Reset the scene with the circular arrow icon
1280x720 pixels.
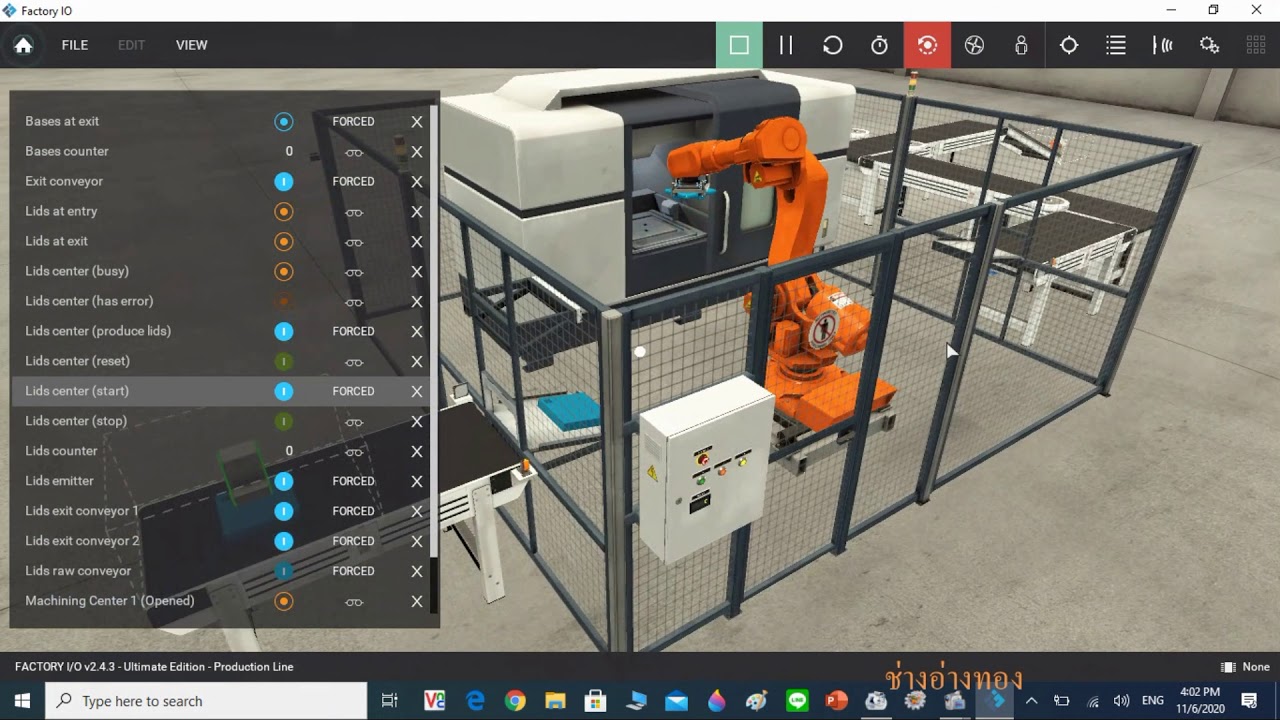(832, 45)
